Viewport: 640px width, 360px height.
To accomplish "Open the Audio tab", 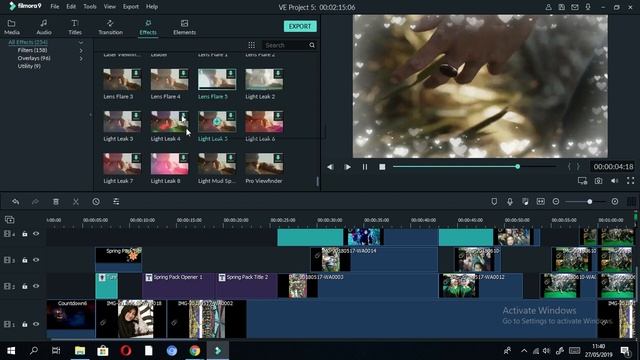I will [x=44, y=27].
